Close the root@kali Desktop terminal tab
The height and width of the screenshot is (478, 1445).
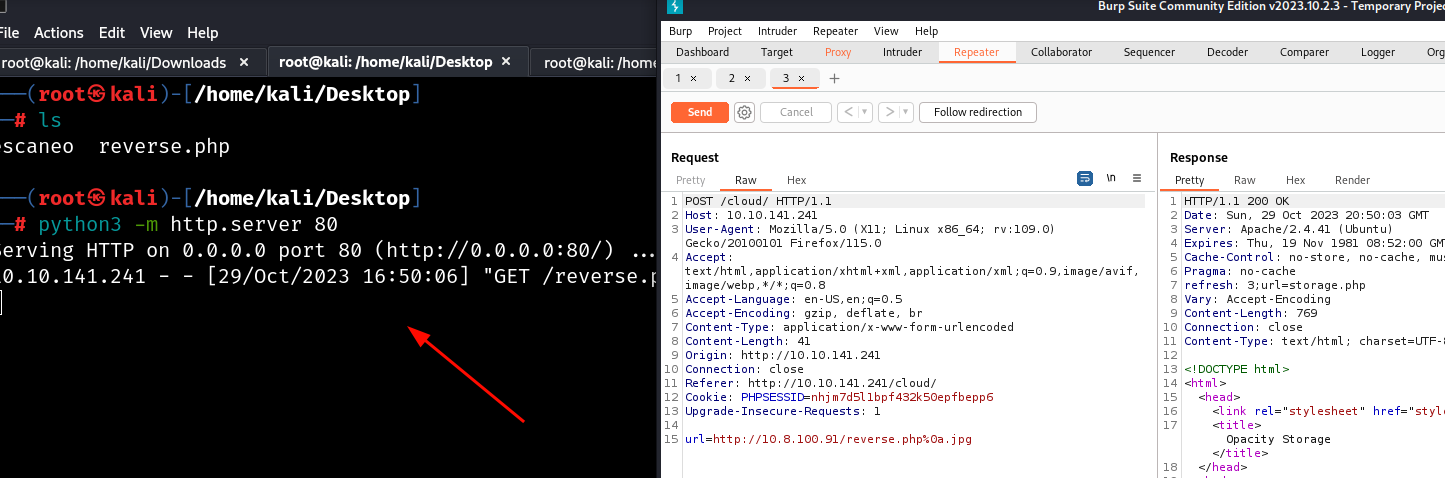[506, 62]
